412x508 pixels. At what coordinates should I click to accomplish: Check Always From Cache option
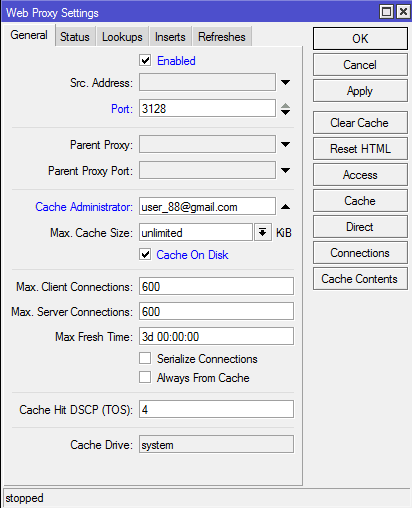145,378
